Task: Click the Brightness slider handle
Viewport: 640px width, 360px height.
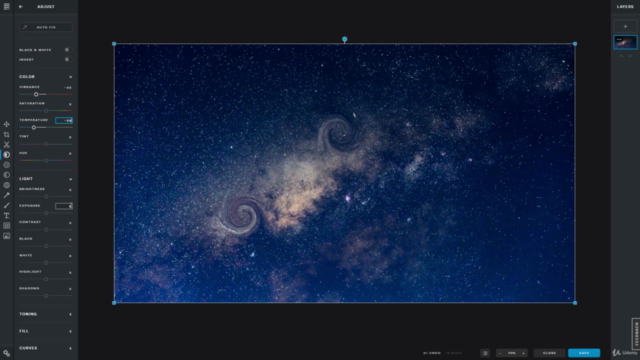Action: (x=46, y=197)
